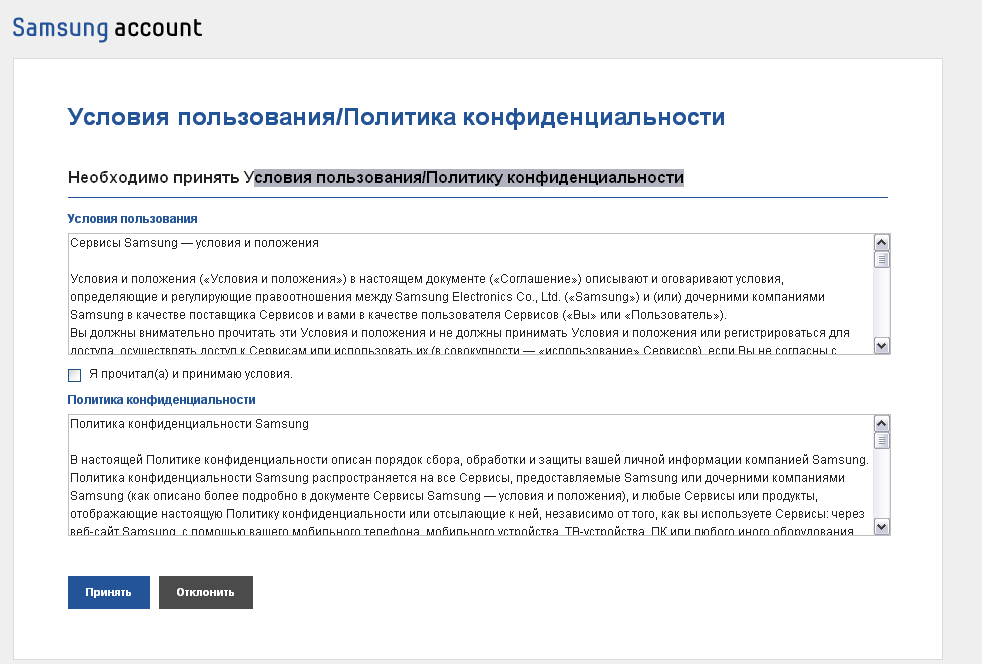983x664 pixels.
Task: Click the 'Условия пользования' section label
Action: (x=132, y=219)
